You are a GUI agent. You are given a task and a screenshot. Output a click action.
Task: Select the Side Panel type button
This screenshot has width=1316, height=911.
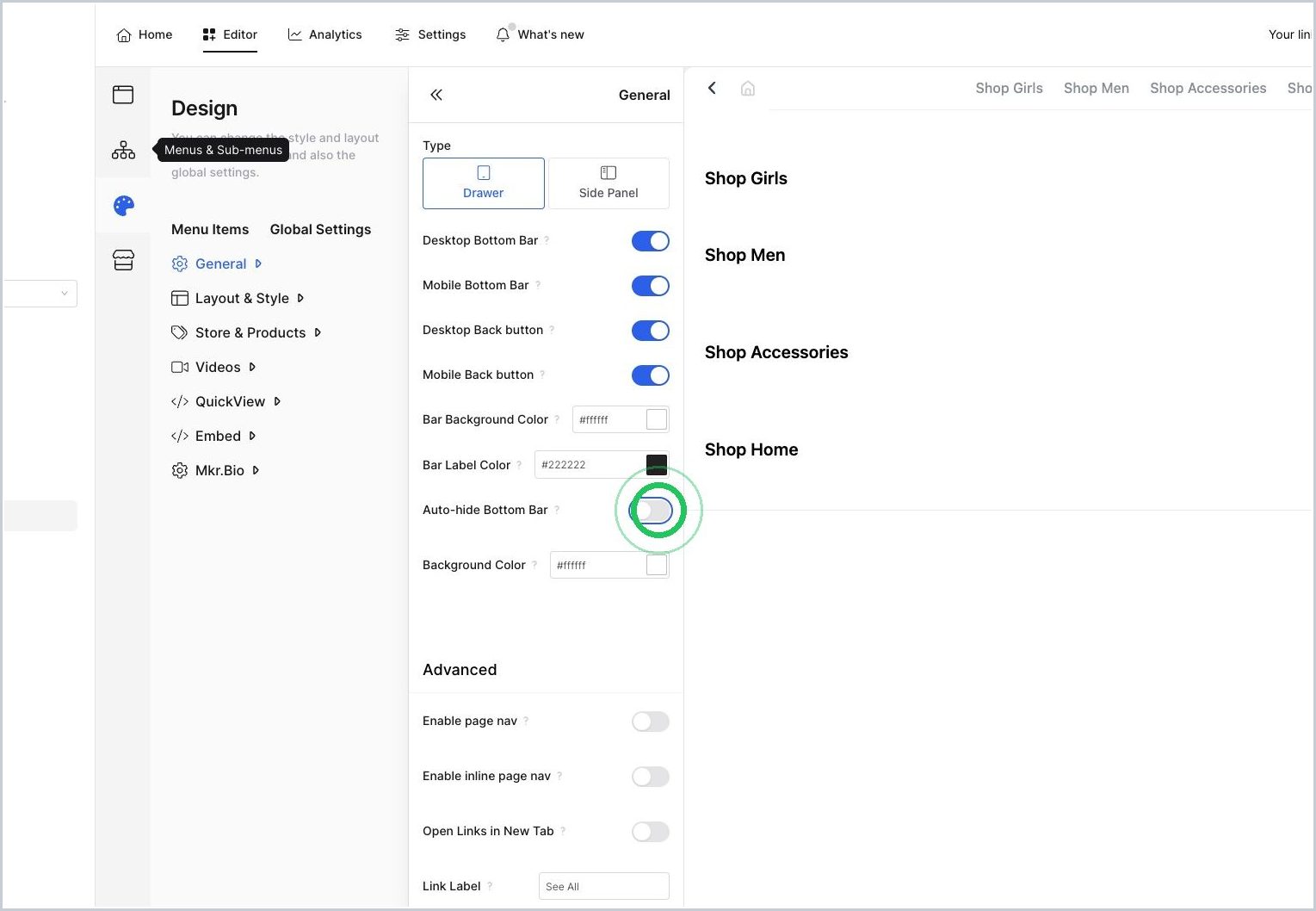tap(609, 183)
